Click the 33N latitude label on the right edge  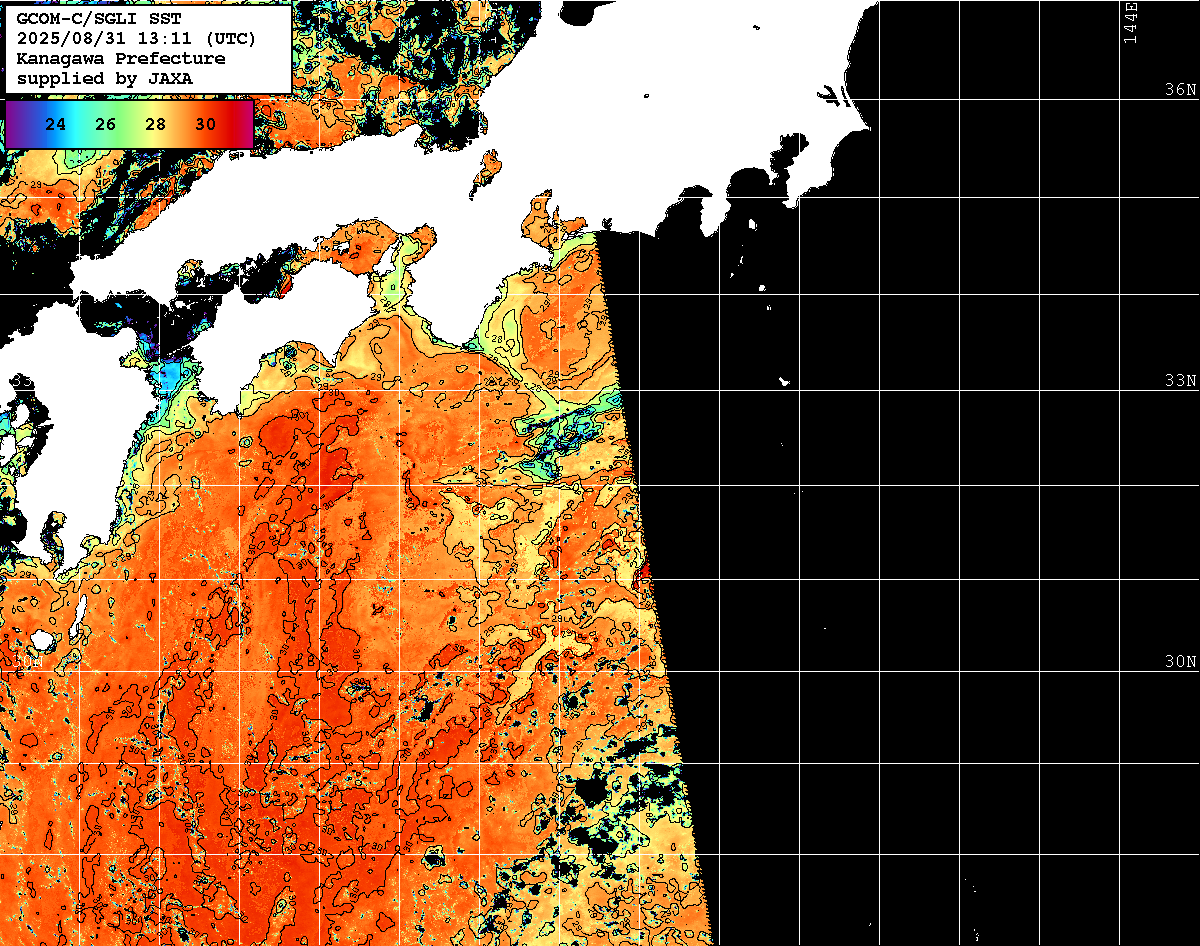1180,381
